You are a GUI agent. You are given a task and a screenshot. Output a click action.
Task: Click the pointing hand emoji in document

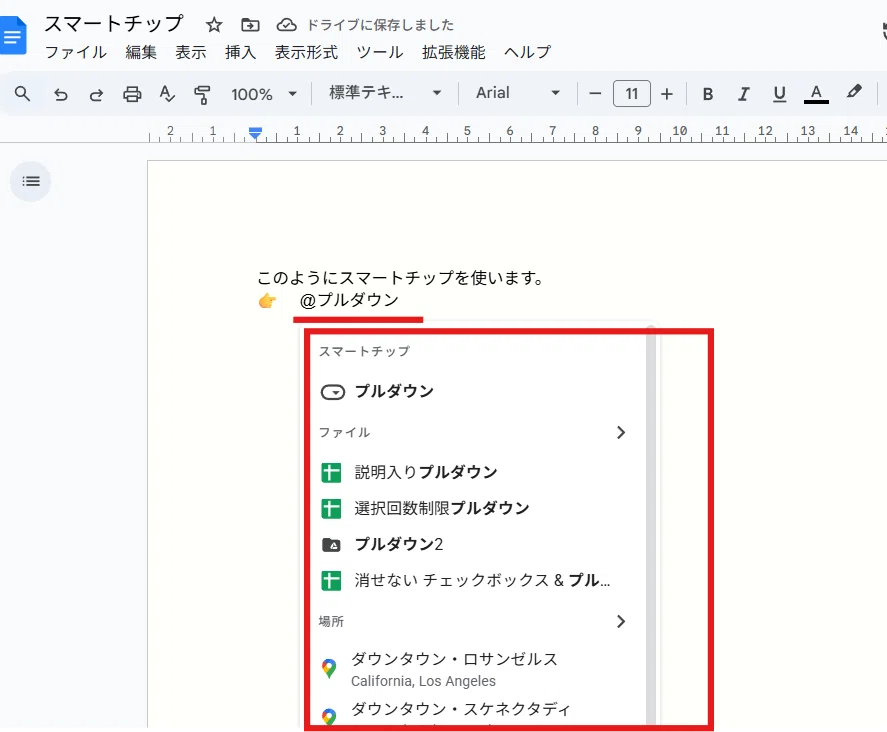[268, 301]
